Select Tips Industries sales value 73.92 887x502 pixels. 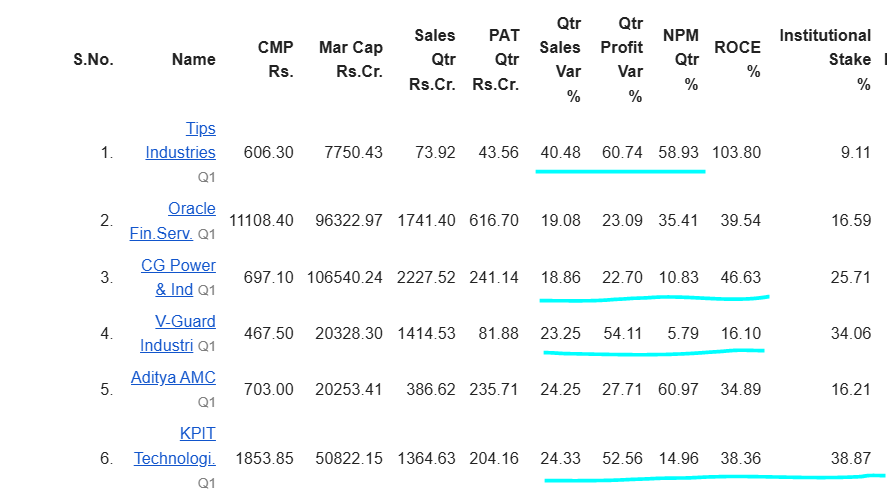coord(434,153)
